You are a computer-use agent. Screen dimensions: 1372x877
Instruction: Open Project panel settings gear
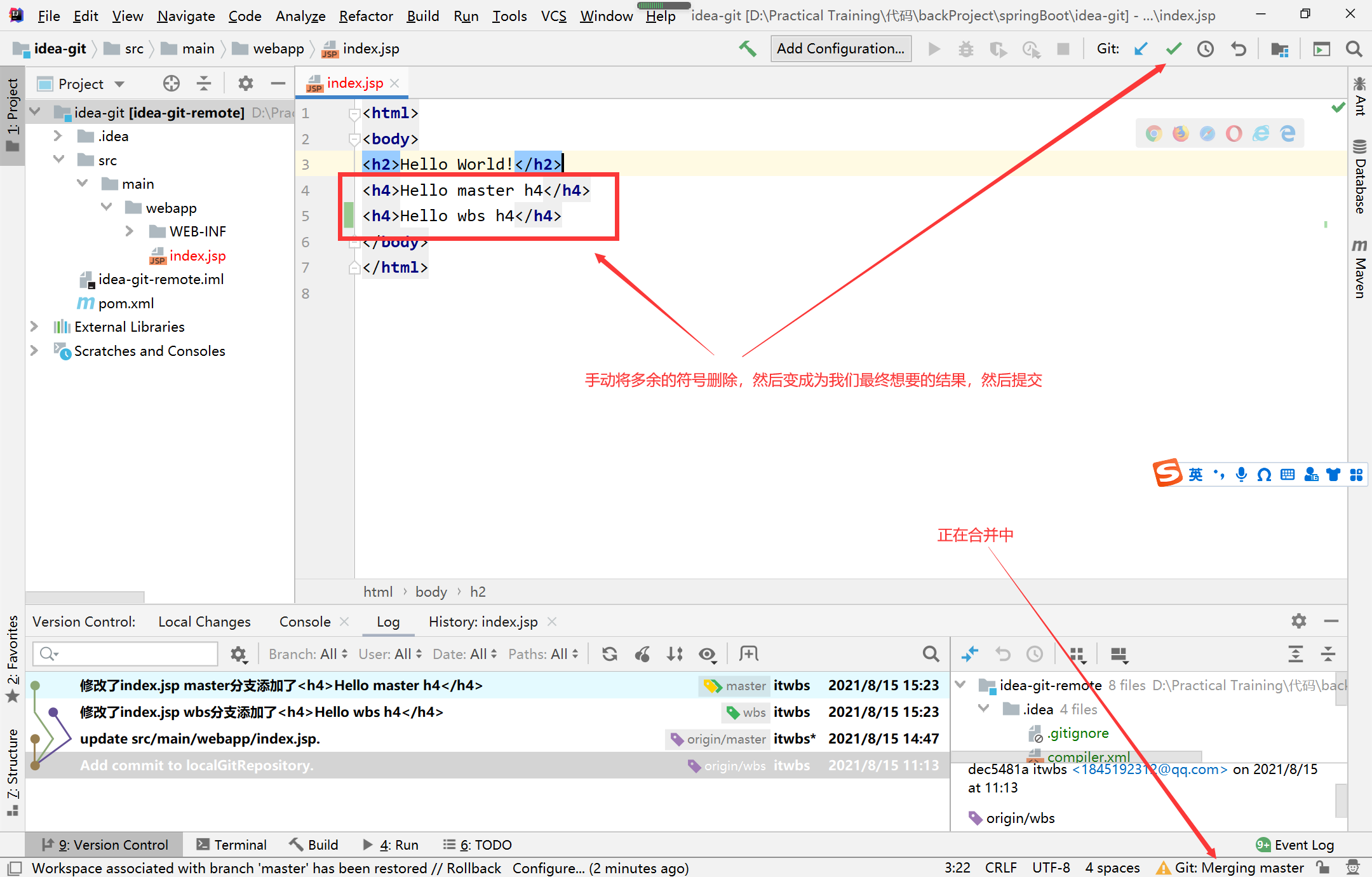(x=245, y=83)
